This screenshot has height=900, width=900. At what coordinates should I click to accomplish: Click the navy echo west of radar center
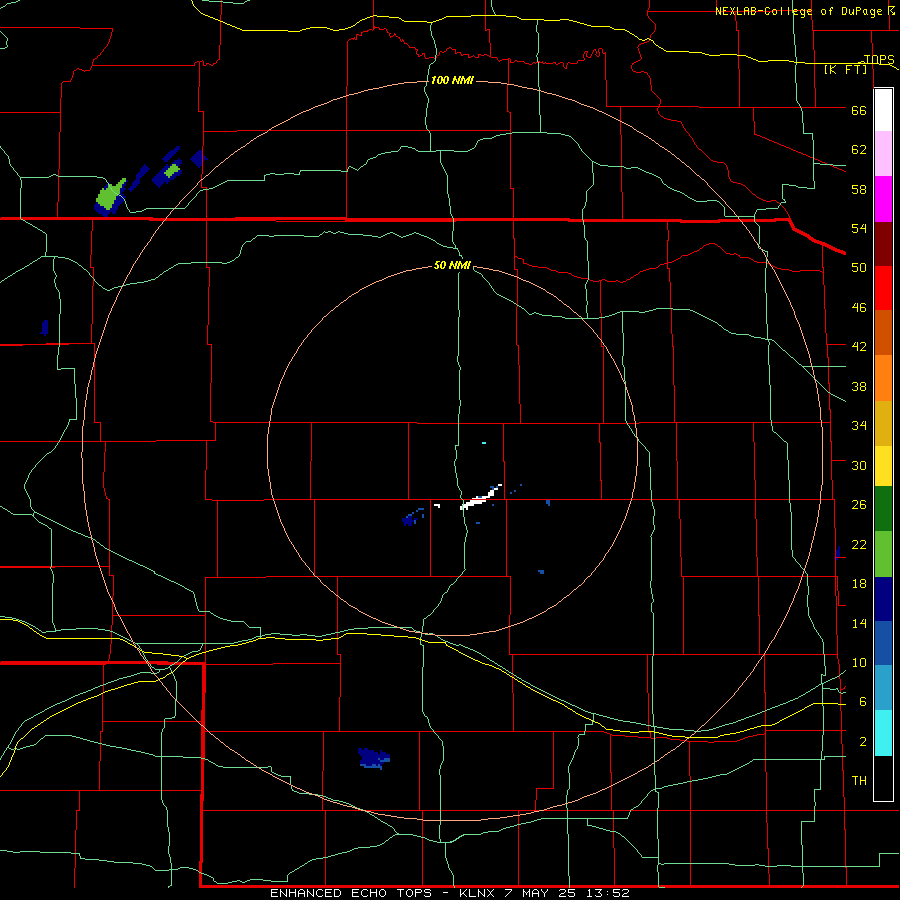pos(409,520)
